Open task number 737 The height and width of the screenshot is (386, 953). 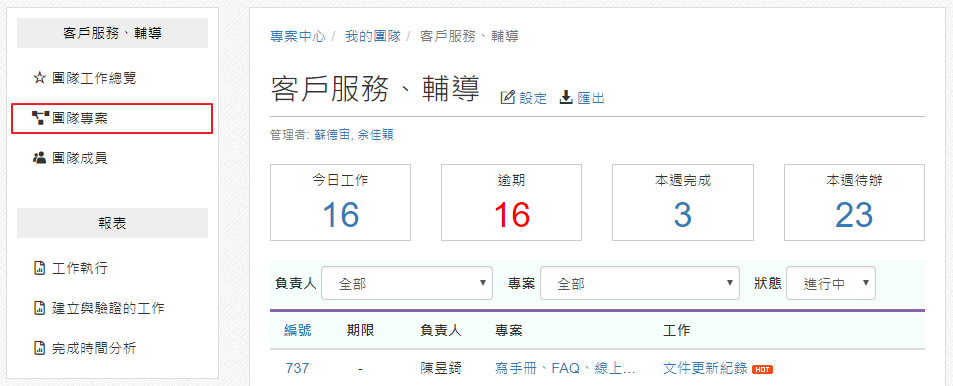[x=297, y=368]
